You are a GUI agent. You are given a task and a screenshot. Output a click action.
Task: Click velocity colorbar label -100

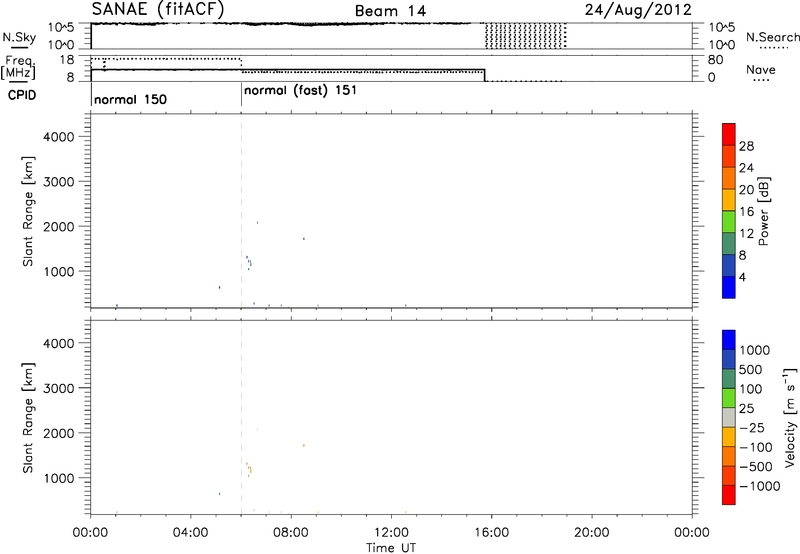756,447
